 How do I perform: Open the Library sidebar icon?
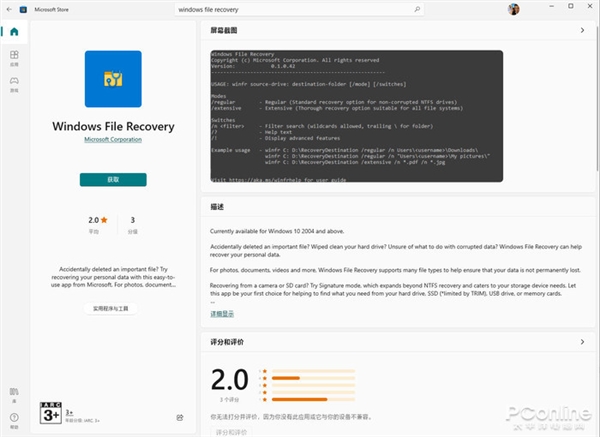tap(14, 395)
